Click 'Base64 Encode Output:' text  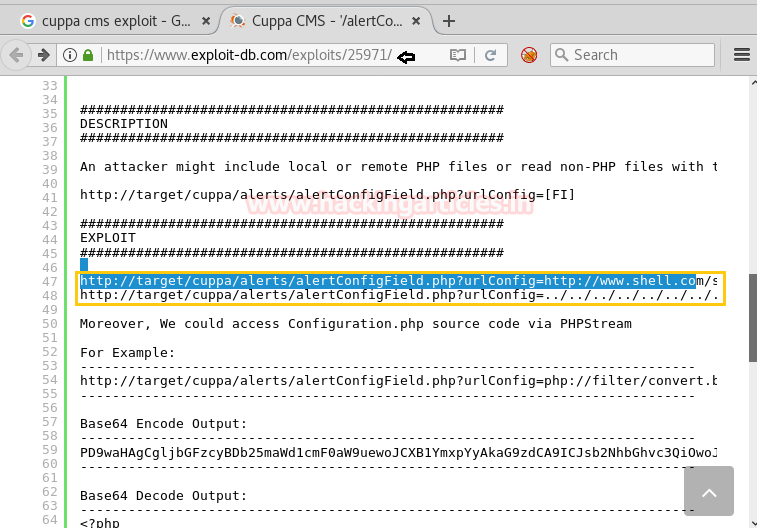(163, 424)
